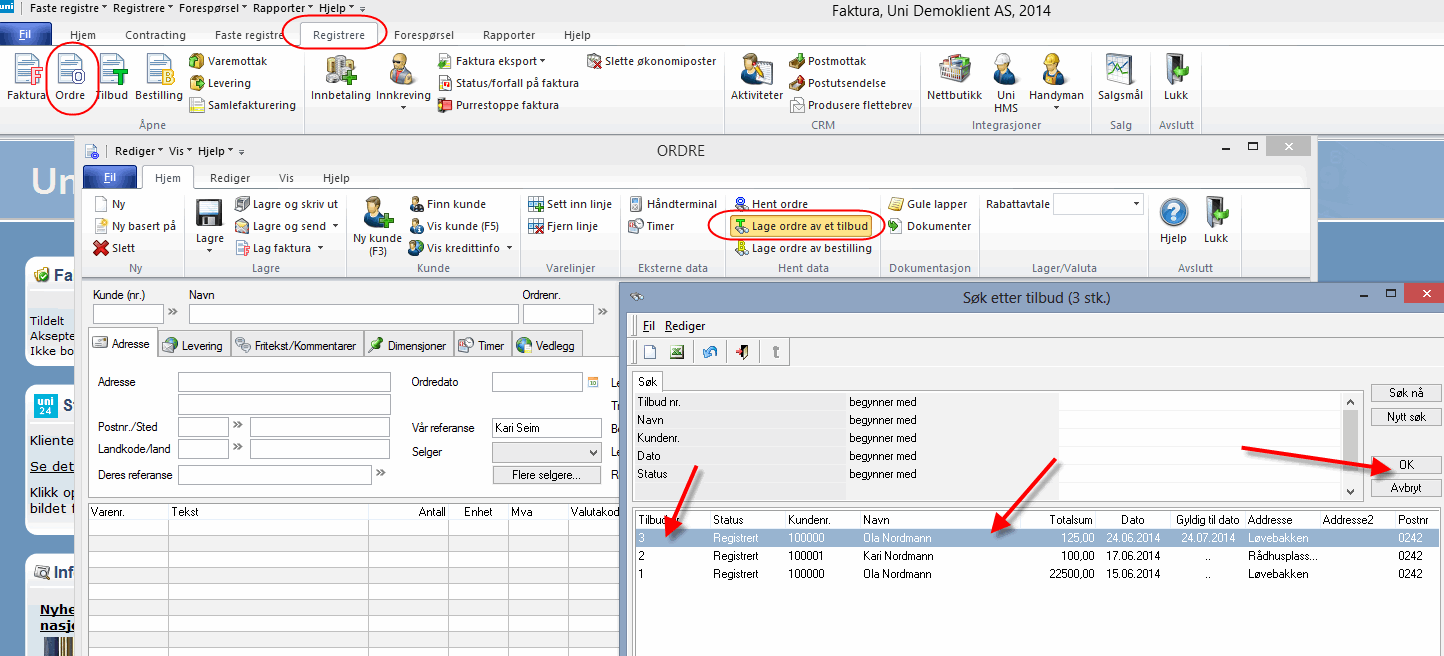Open the Innbetaling tool

coord(341,77)
